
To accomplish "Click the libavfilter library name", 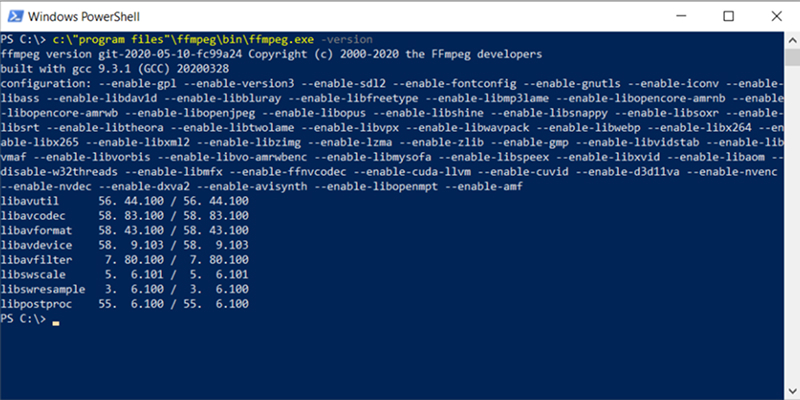I will tap(37, 260).
